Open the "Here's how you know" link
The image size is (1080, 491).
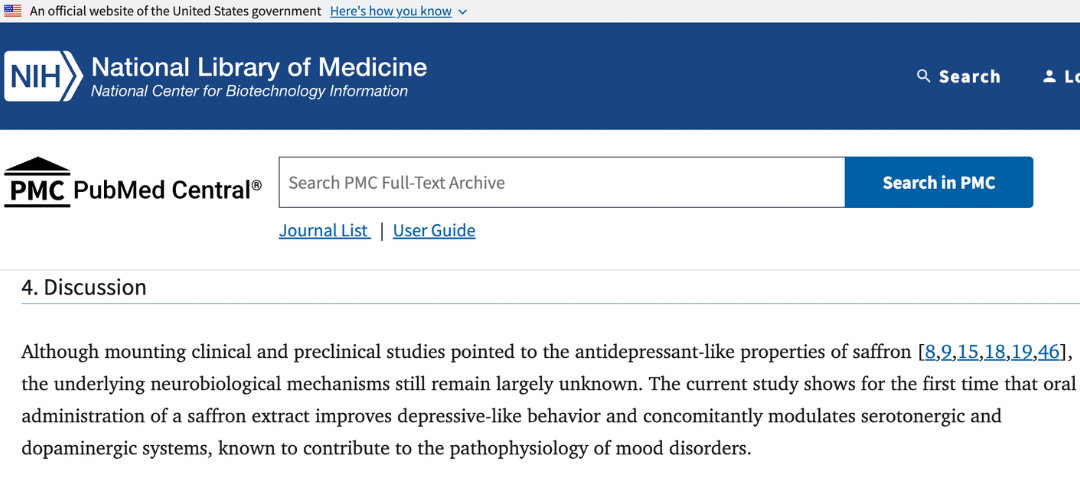pyautogui.click(x=391, y=11)
